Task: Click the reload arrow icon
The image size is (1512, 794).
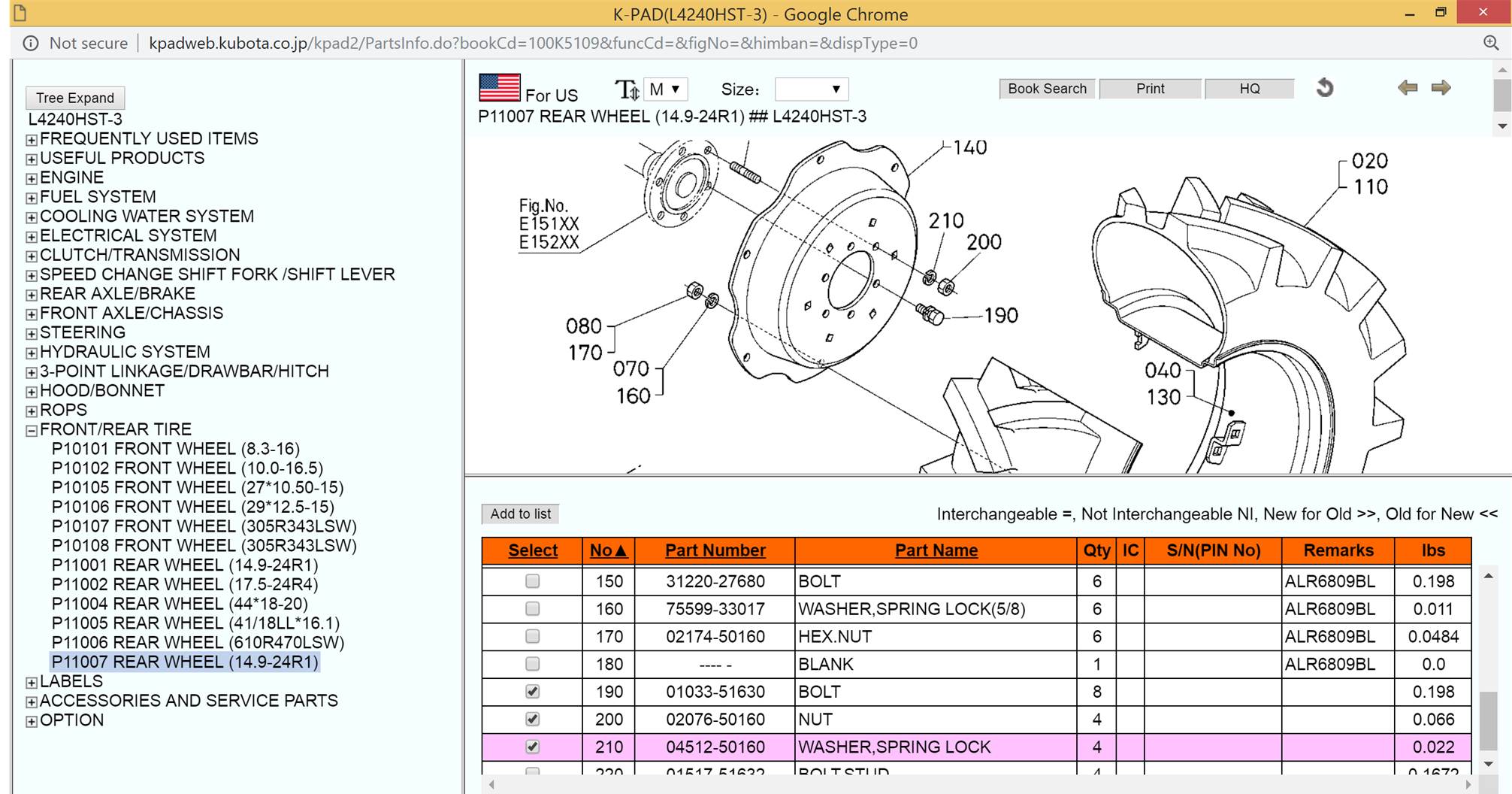Action: pos(1325,88)
